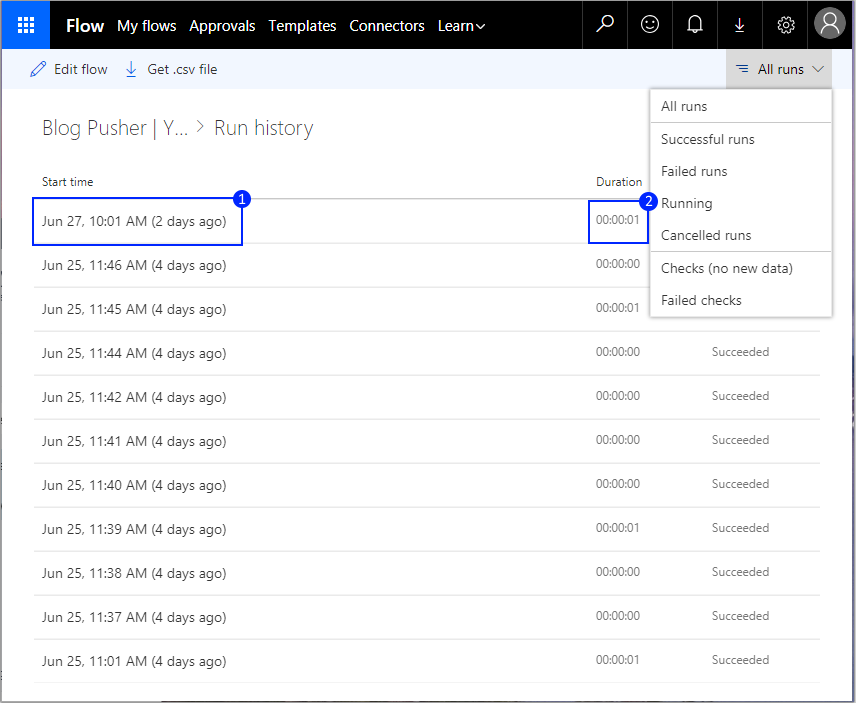
Task: Open the Jun 25, 11:01 AM run
Action: [x=134, y=661]
